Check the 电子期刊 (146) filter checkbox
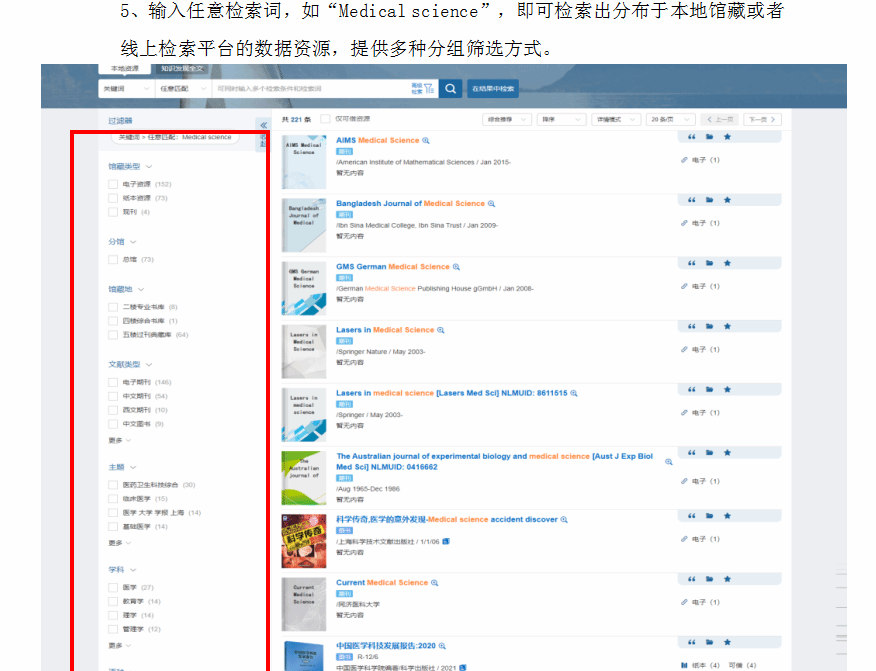876x671 pixels. [113, 382]
